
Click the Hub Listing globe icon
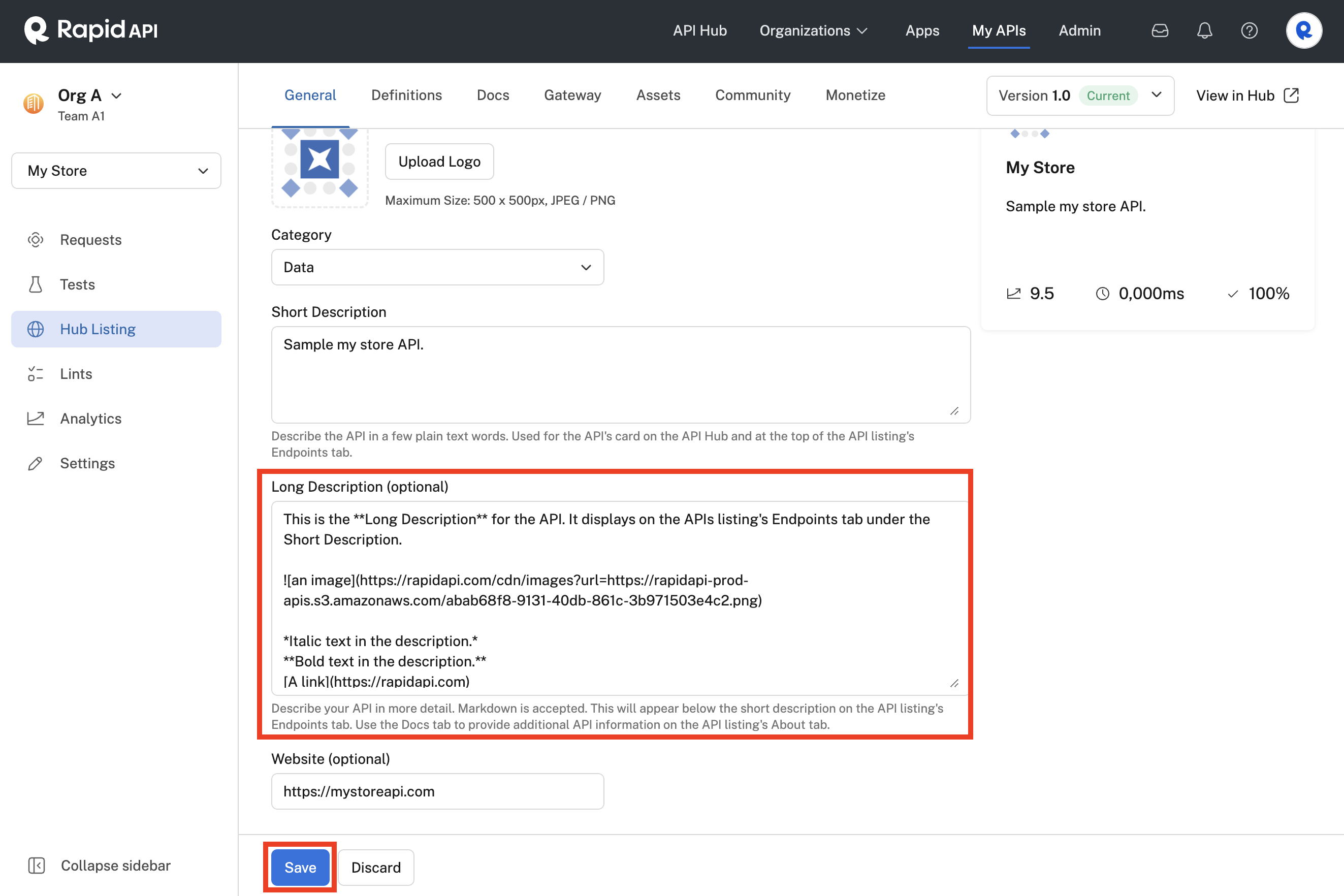coord(36,329)
